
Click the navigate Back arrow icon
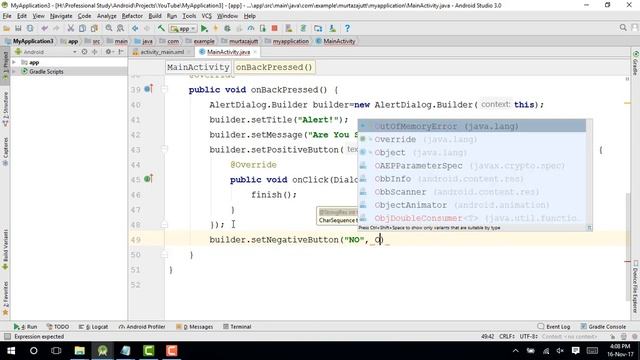click(x=135, y=28)
